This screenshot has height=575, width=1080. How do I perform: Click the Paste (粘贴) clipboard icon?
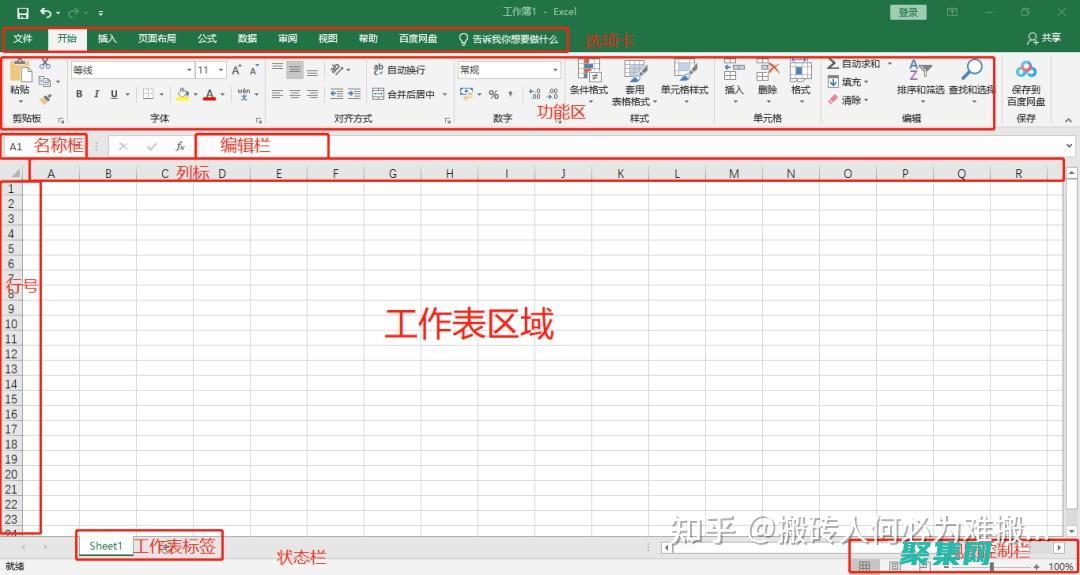(20, 73)
